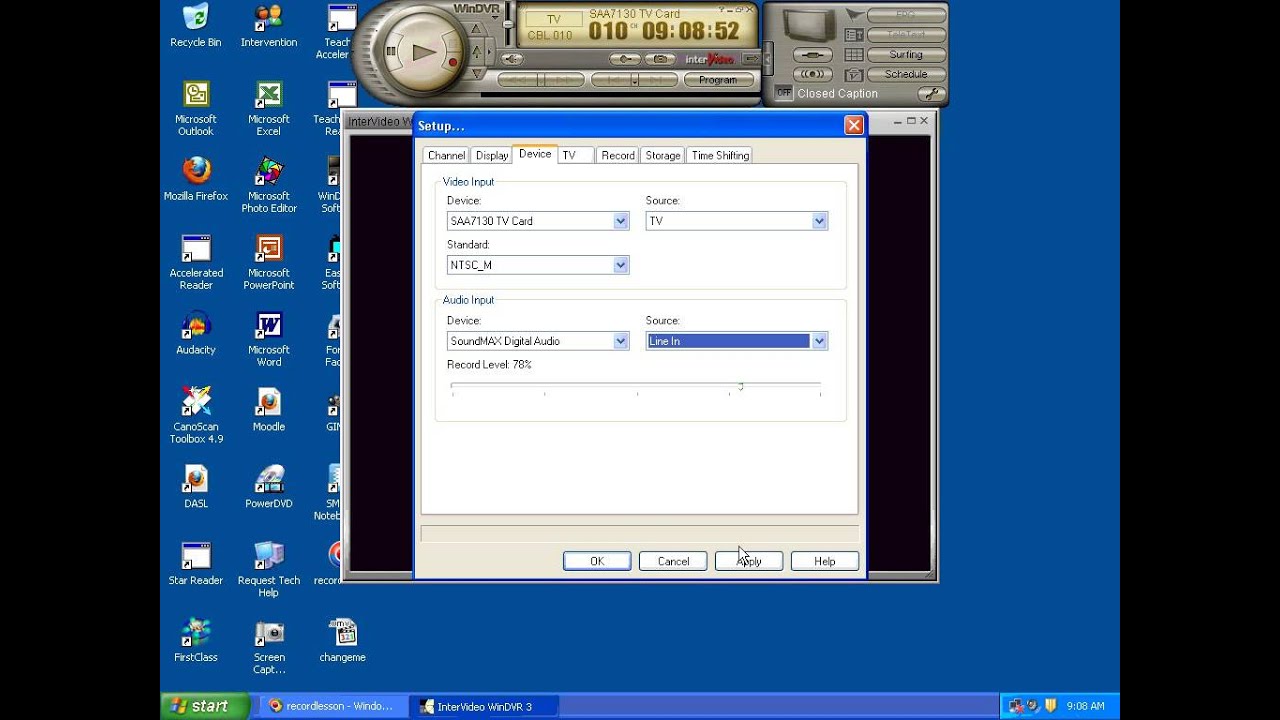This screenshot has width=1280, height=720.
Task: Switch to the Record tab
Action: (618, 155)
